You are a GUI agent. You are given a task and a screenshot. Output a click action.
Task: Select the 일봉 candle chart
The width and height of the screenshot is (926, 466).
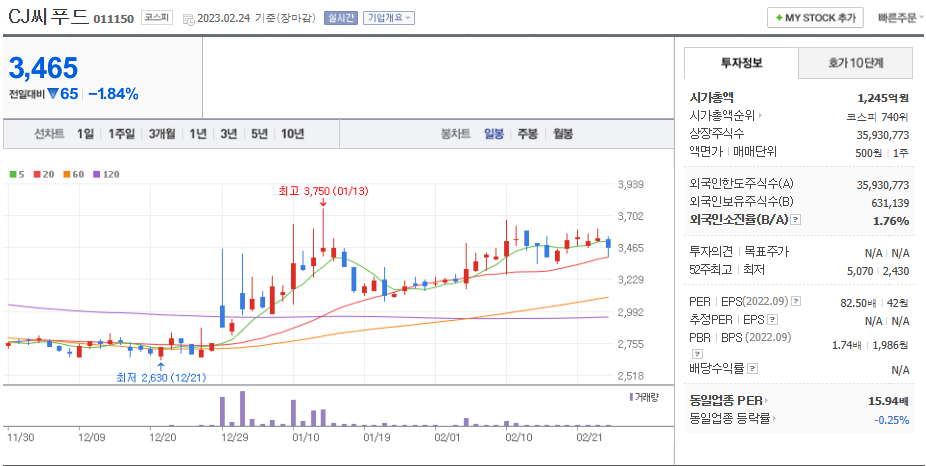click(494, 134)
